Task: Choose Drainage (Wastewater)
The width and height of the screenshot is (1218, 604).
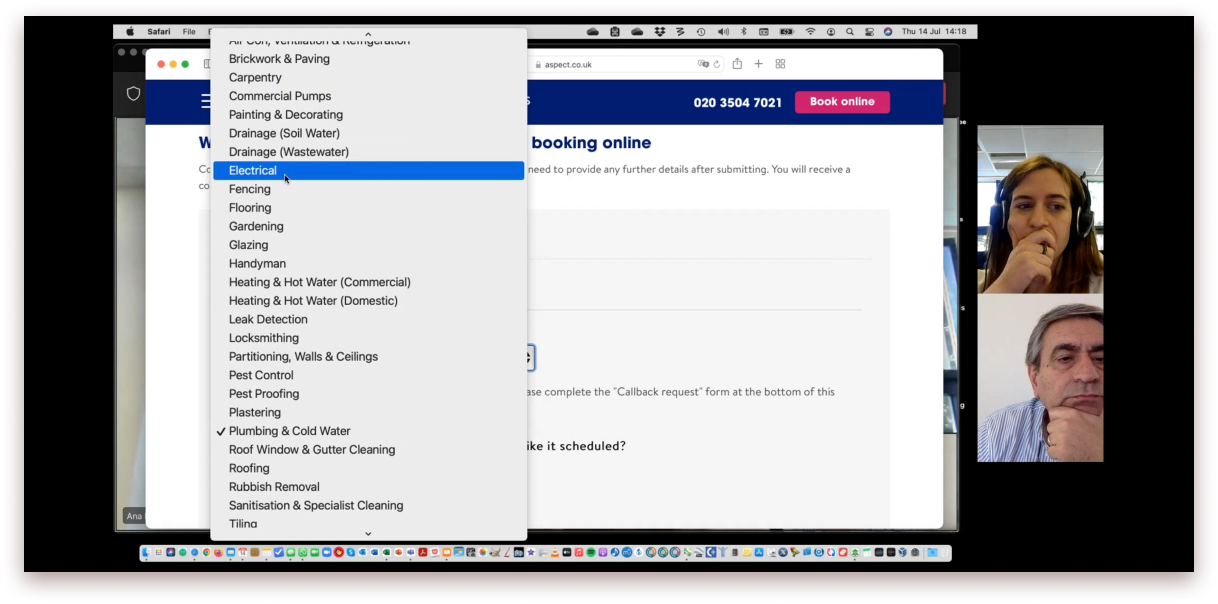Action: (x=369, y=152)
